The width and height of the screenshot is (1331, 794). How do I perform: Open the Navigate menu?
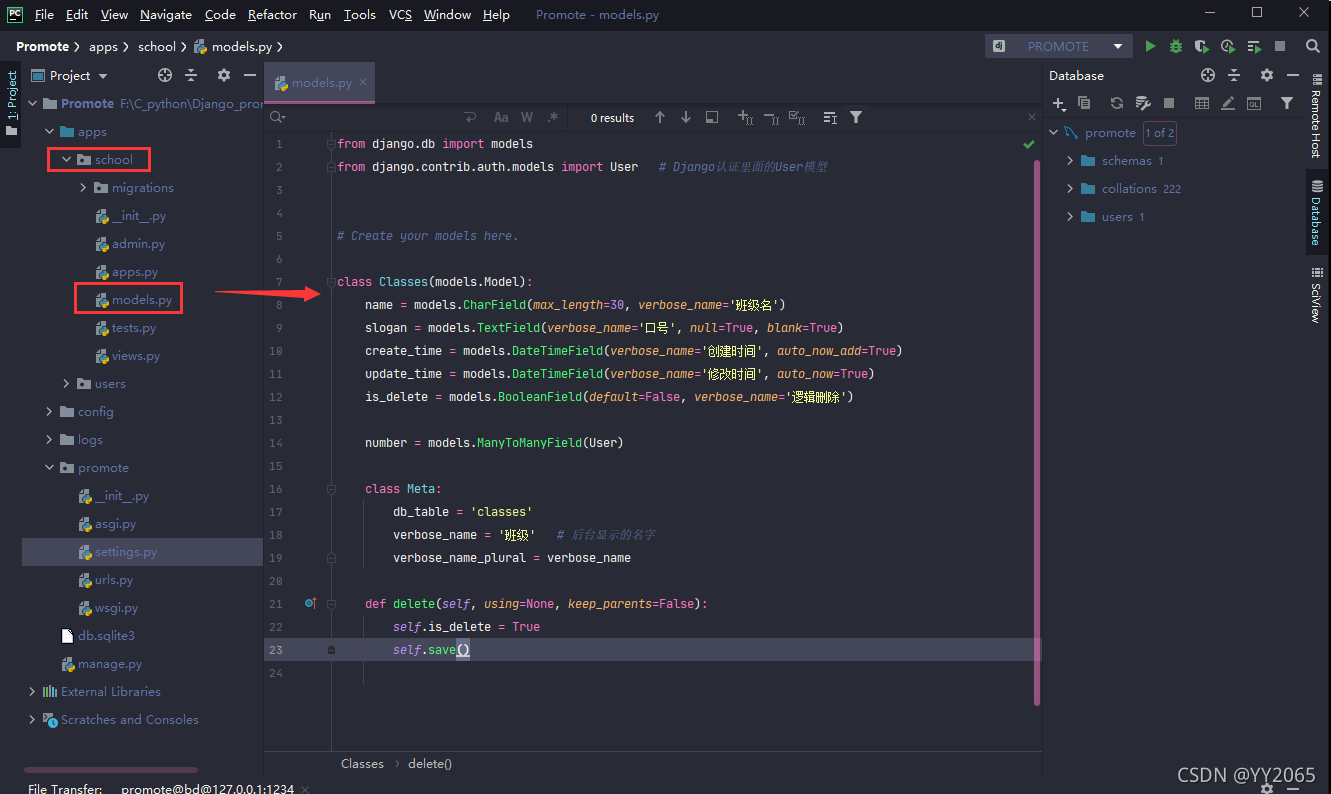pyautogui.click(x=166, y=14)
